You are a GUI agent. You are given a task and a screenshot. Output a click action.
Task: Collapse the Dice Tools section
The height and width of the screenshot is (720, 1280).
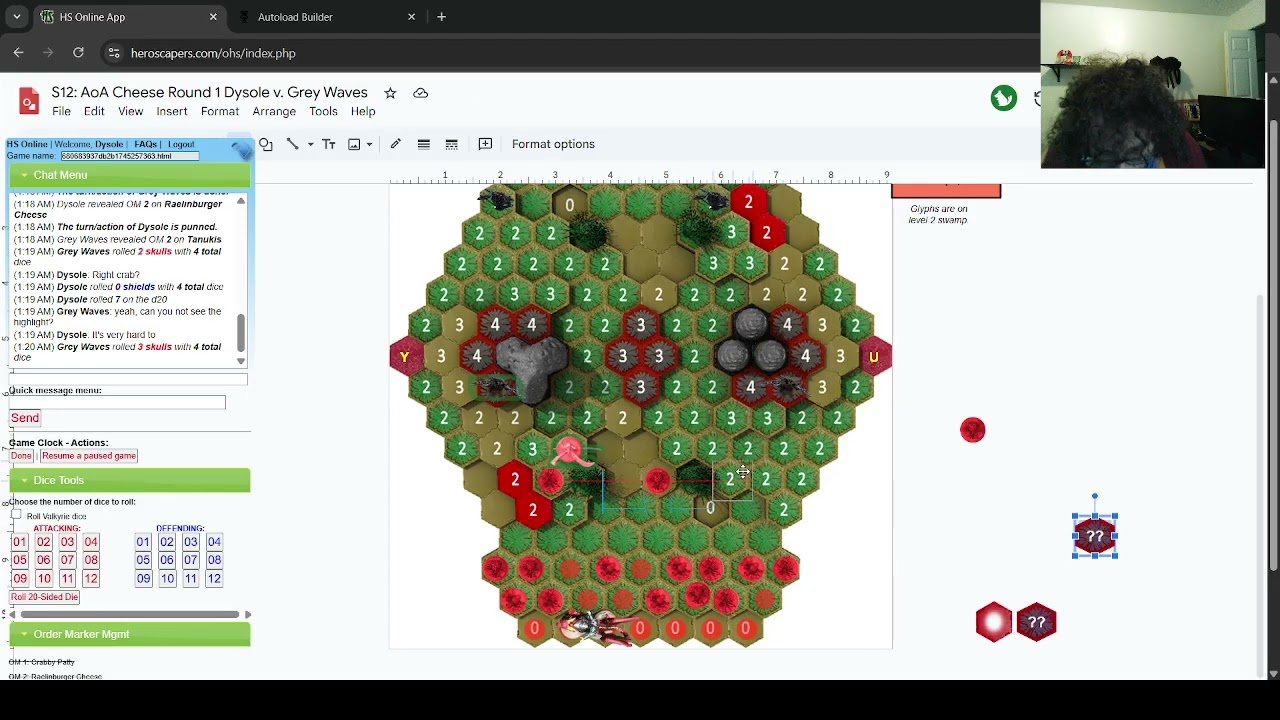point(130,481)
